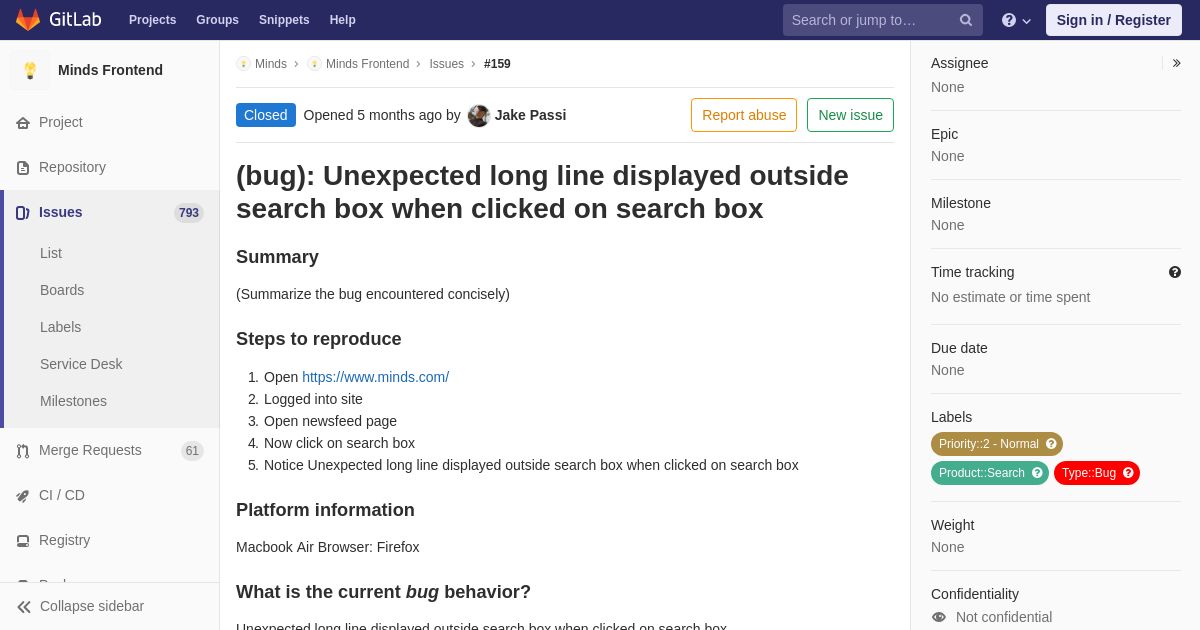
Task: Collapse right sidebar with chevron icon
Action: coord(1176,63)
